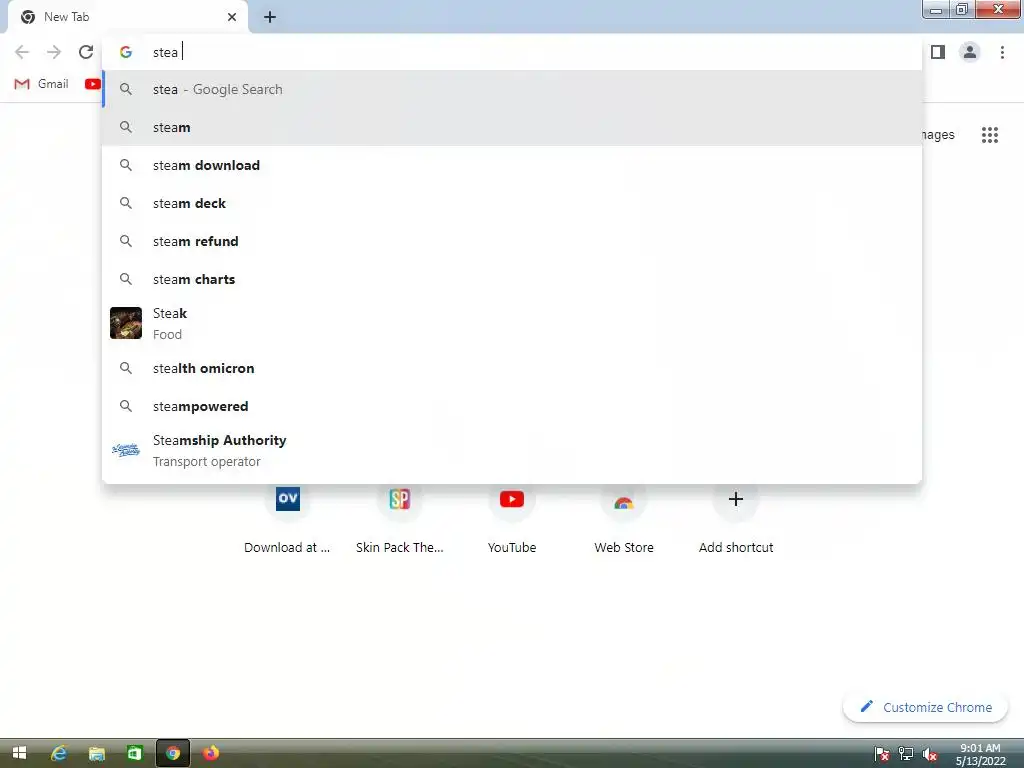
Task: Open File Explorer from taskbar
Action: pyautogui.click(x=97, y=754)
